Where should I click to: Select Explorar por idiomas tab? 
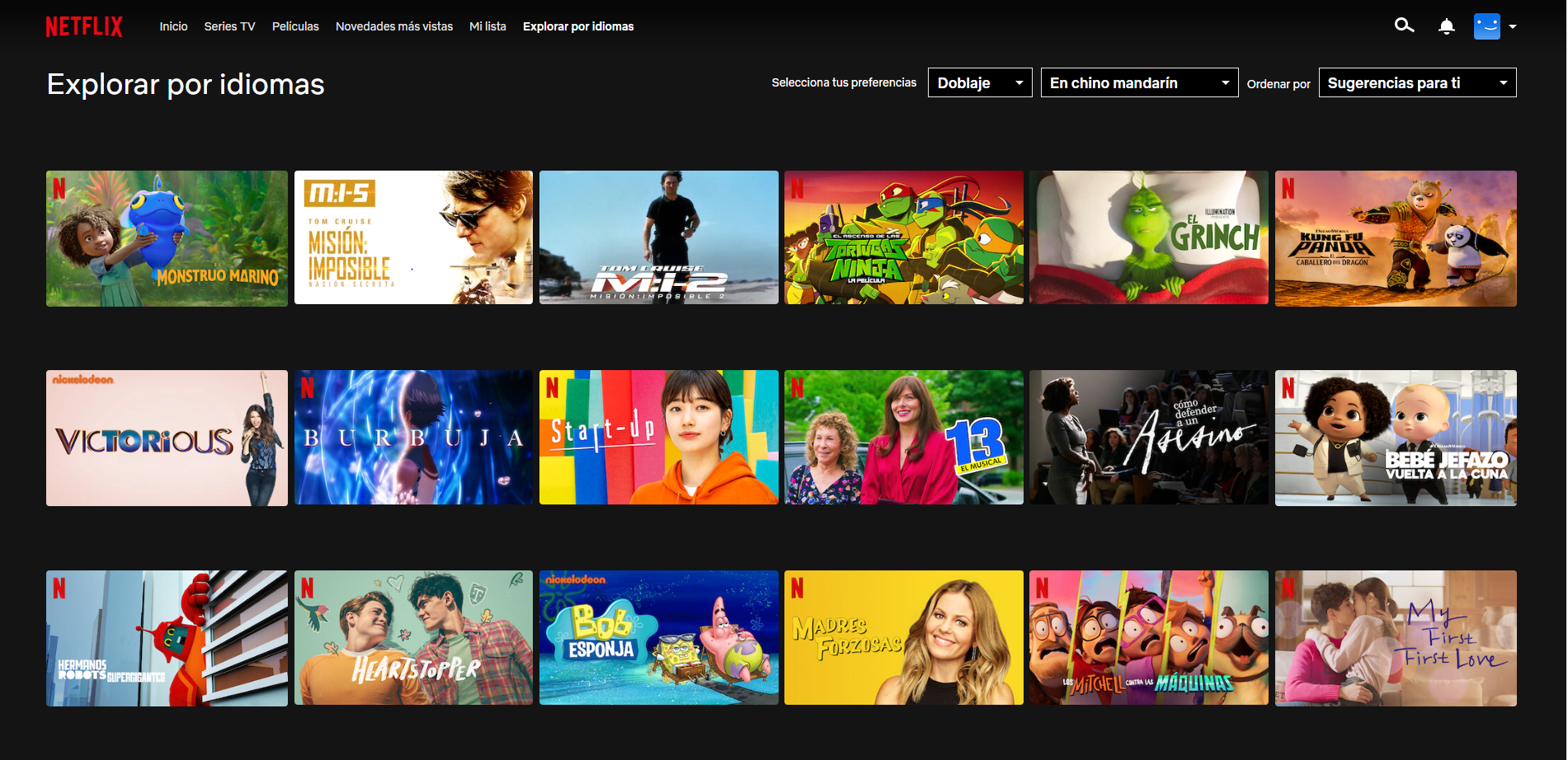[x=578, y=26]
